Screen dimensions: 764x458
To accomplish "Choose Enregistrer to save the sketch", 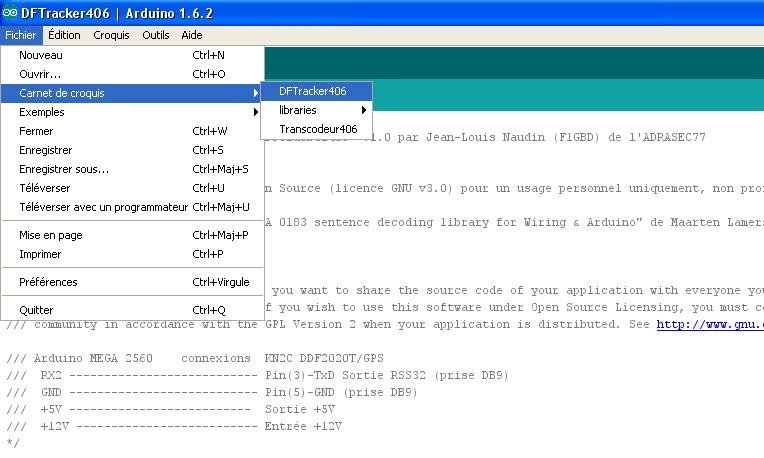I will pyautogui.click(x=133, y=150).
